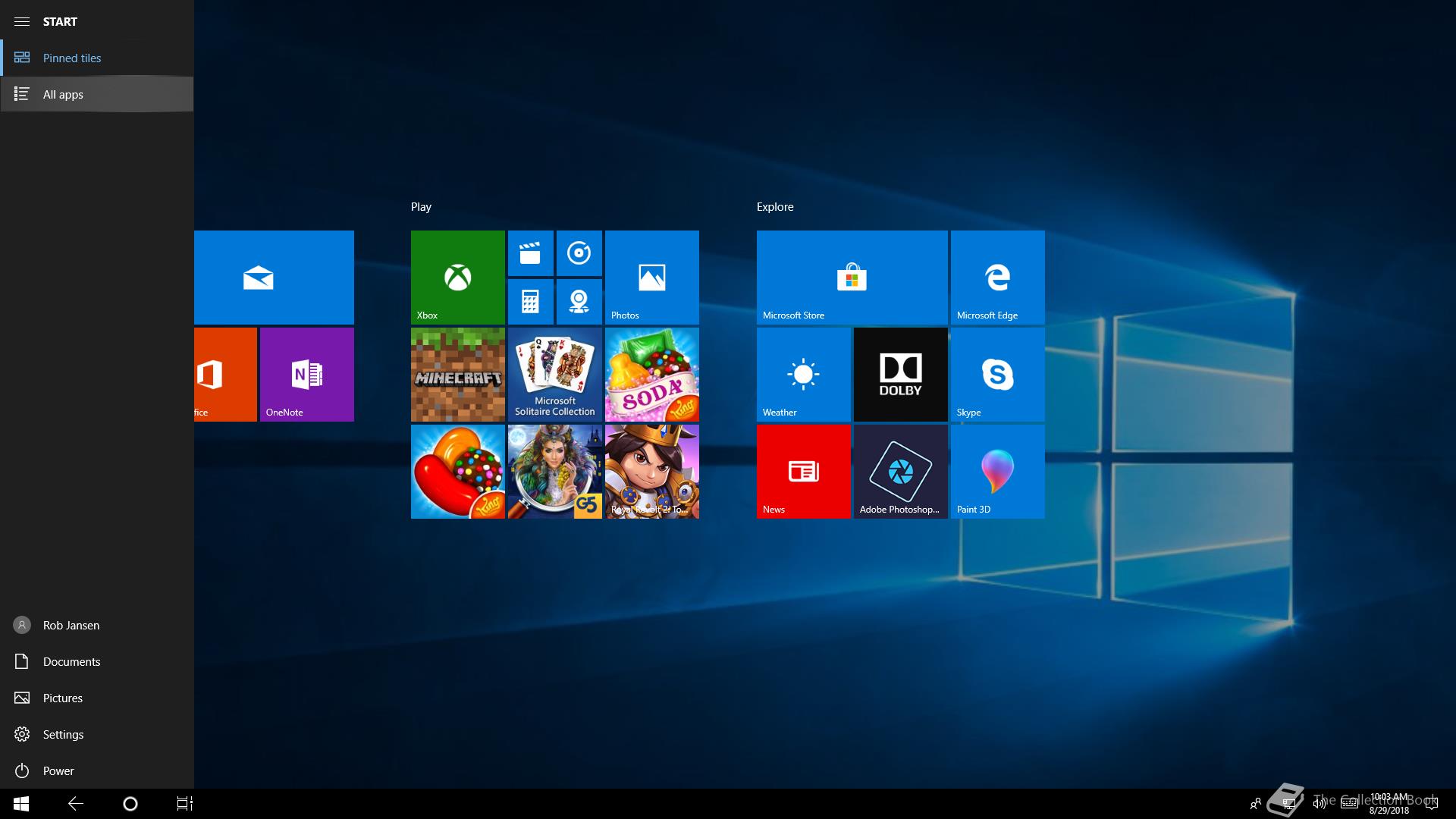Open the Groove Music small tile
This screenshot has height=819, width=1456.
[x=579, y=253]
